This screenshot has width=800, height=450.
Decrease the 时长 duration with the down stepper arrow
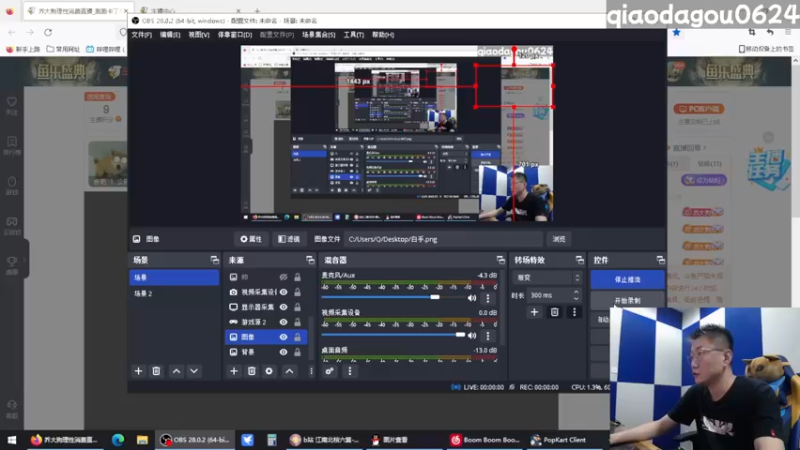pyautogui.click(x=576, y=298)
